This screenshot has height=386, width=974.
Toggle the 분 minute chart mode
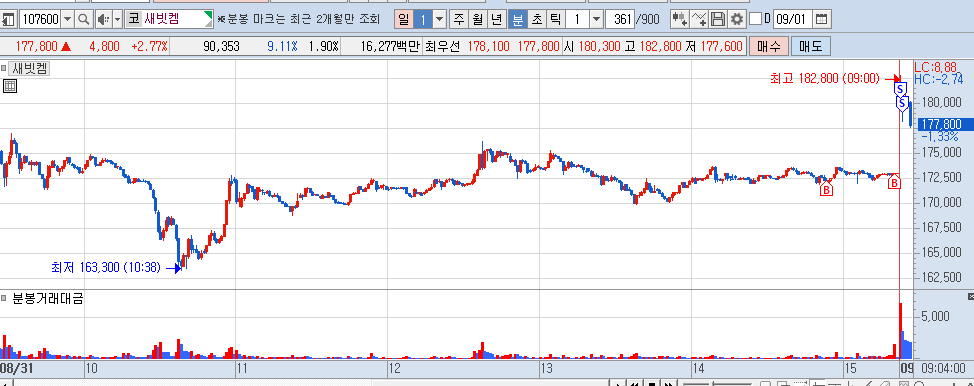click(x=517, y=19)
